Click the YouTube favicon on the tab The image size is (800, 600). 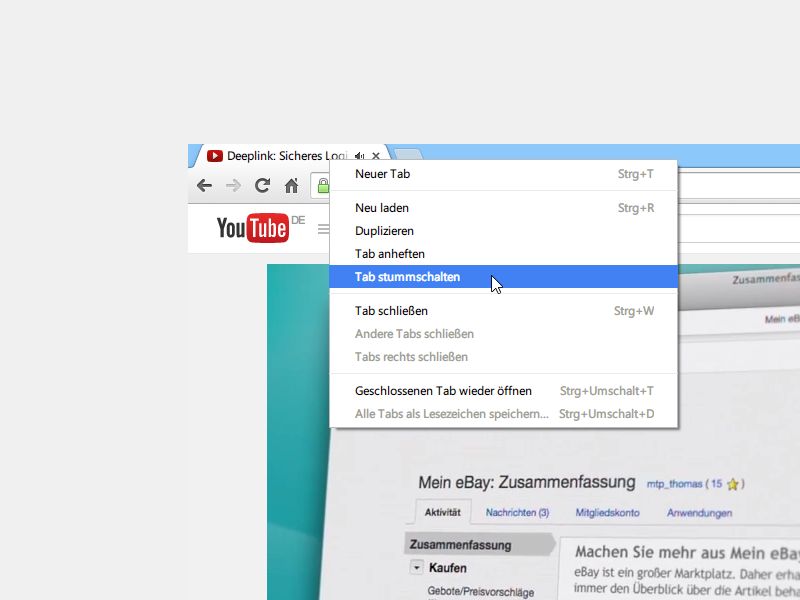[215, 156]
